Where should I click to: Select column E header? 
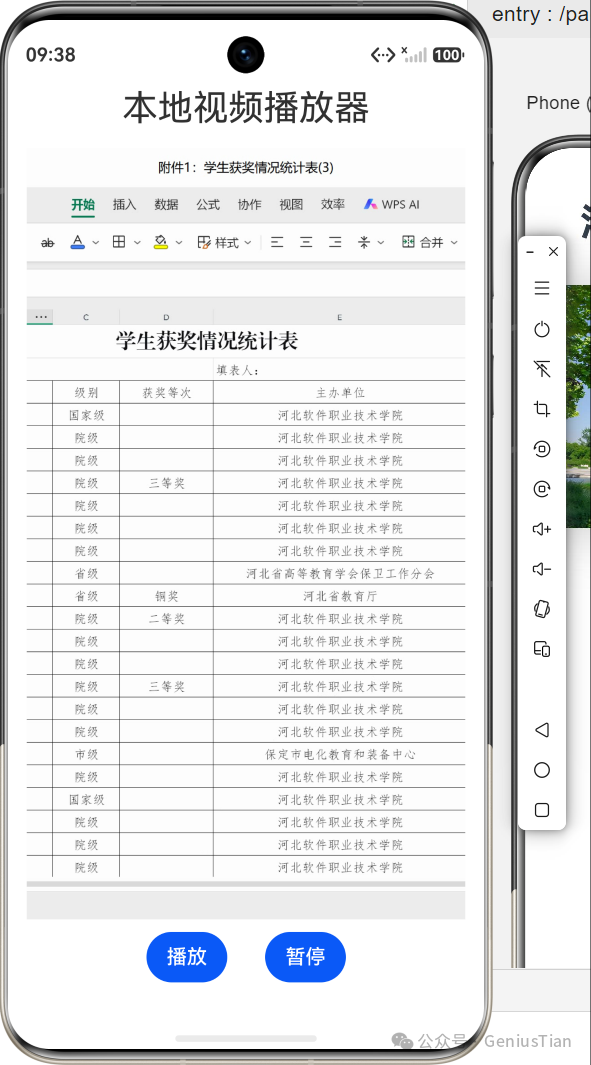[340, 317]
